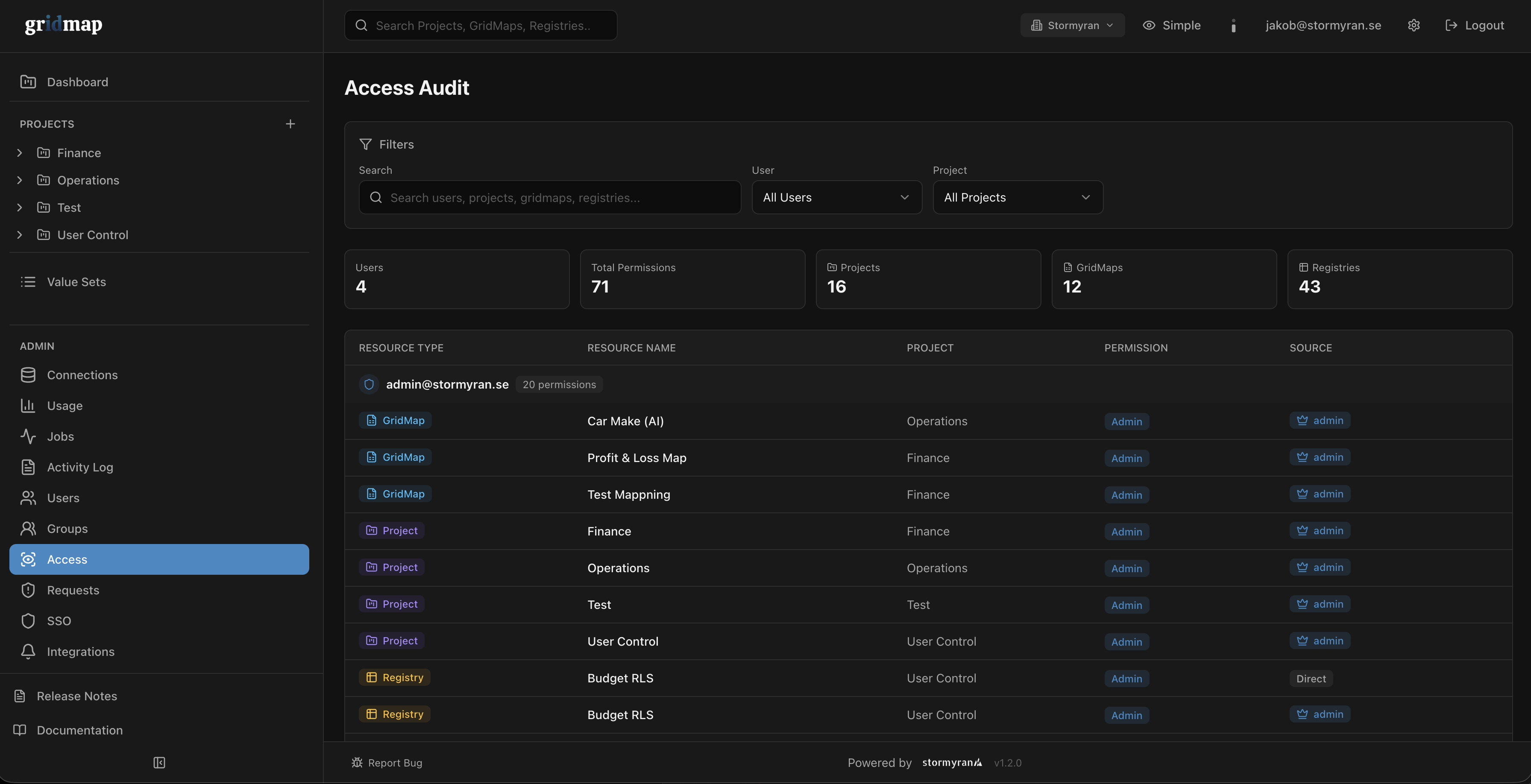The image size is (1531, 784).
Task: Click Admin badge in Project Test row
Action: pos(1126,605)
